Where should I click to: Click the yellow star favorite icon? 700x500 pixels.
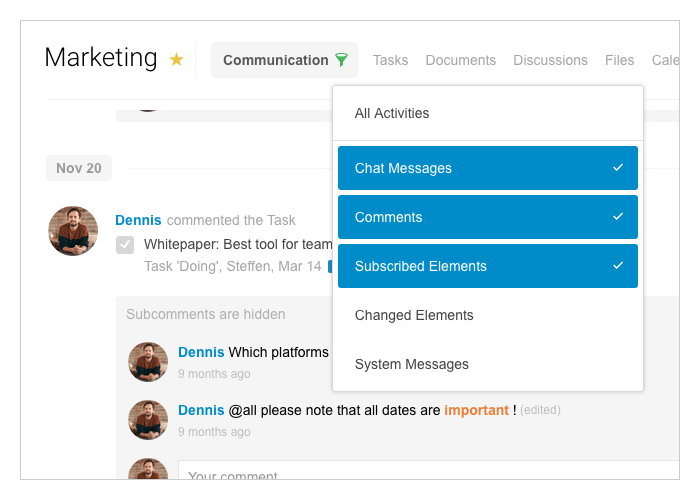point(176,60)
